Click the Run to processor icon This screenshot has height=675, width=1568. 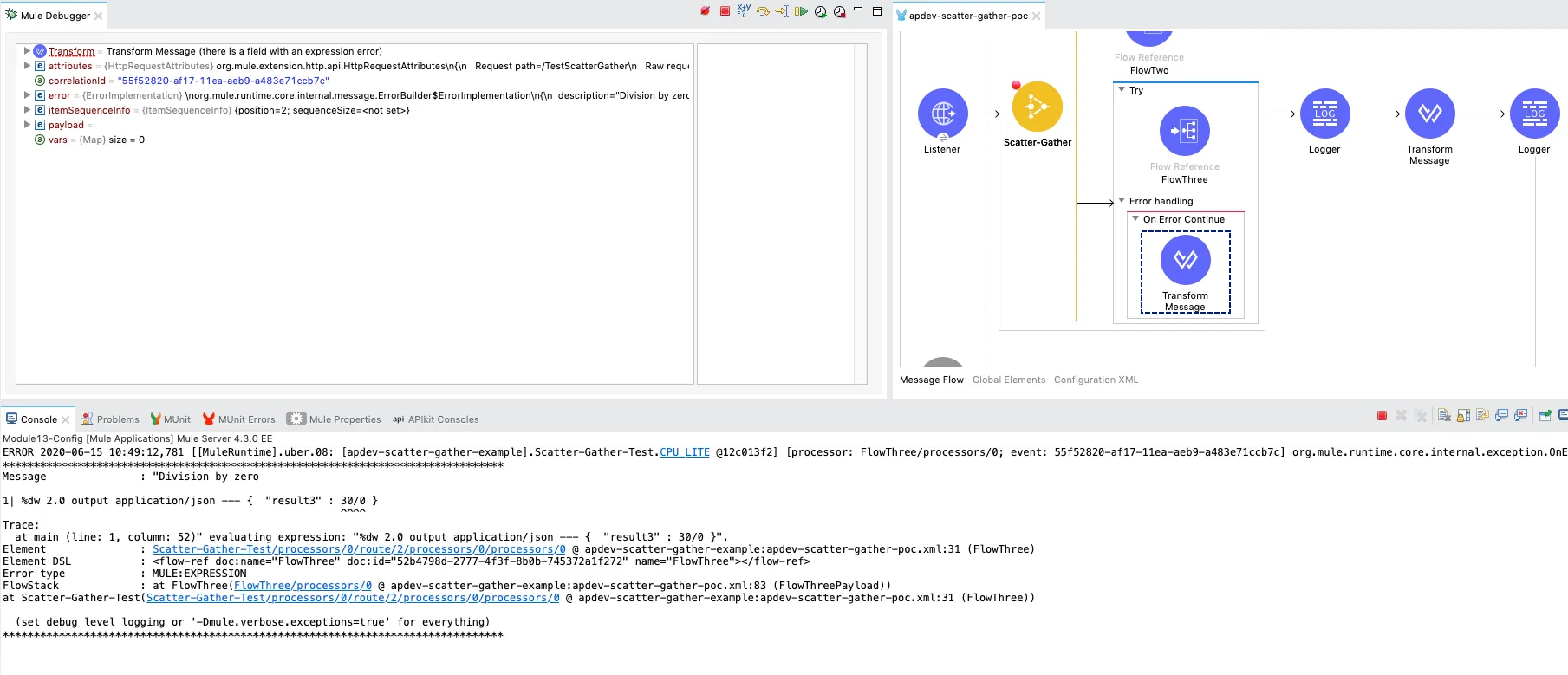point(782,11)
